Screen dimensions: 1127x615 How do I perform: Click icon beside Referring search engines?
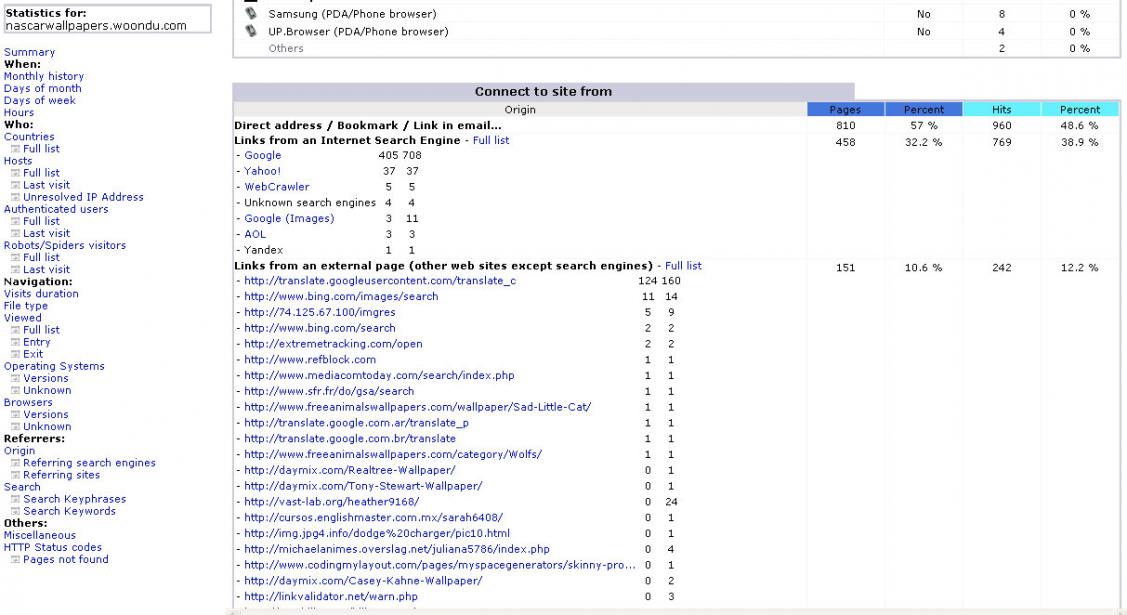[15, 463]
